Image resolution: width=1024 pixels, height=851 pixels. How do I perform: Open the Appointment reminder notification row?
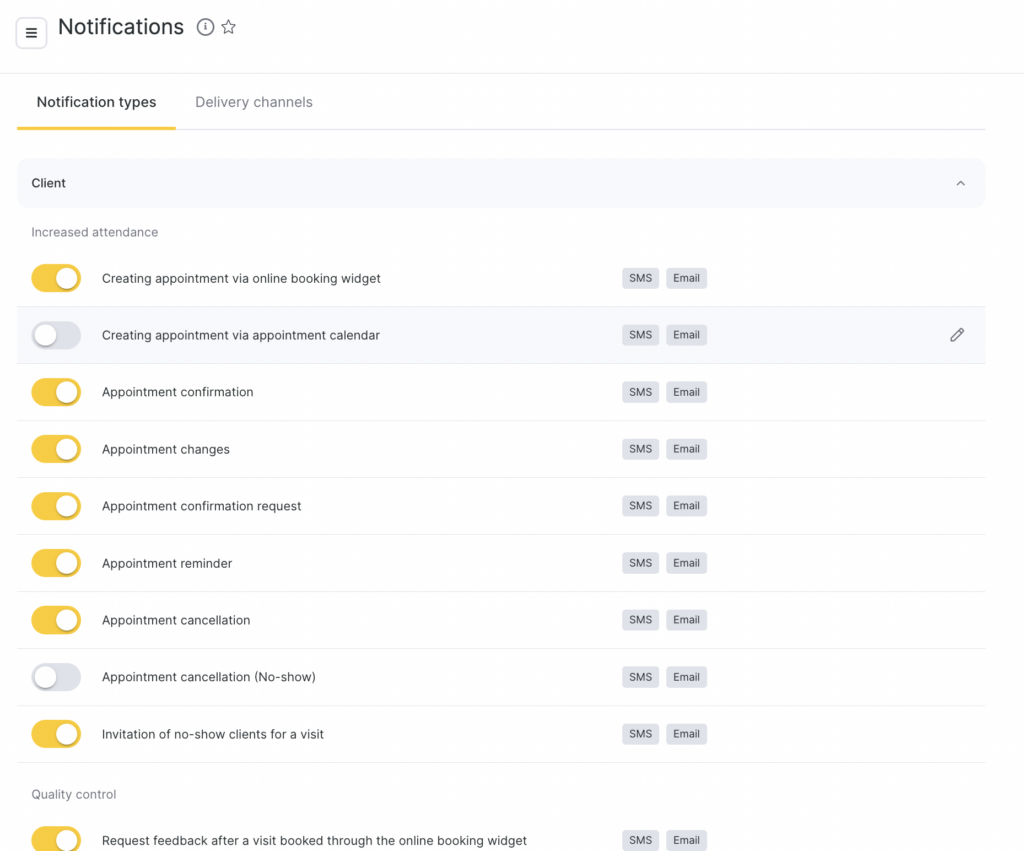[x=167, y=563]
